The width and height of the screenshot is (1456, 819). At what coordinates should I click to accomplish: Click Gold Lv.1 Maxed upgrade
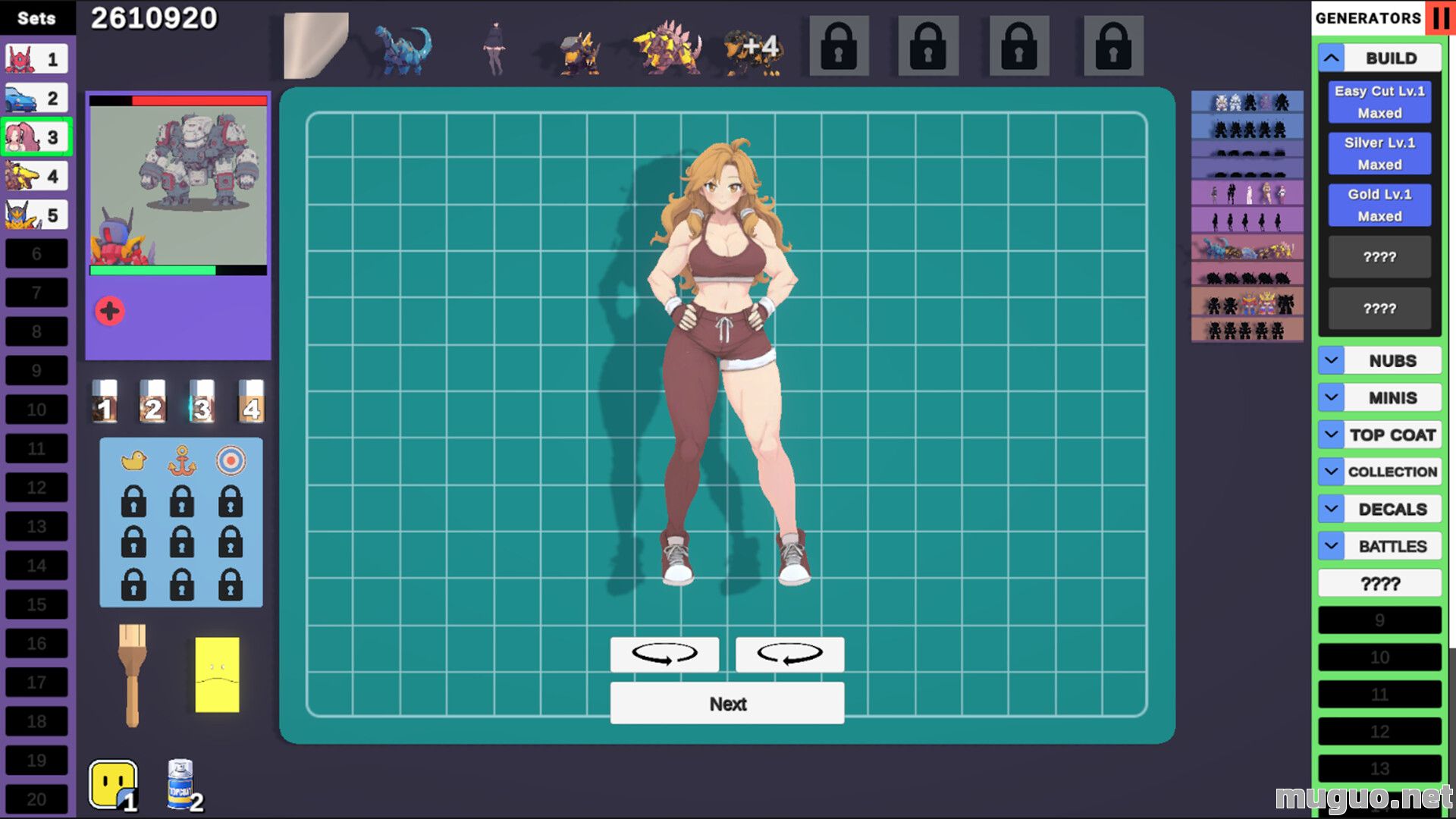[x=1379, y=205]
